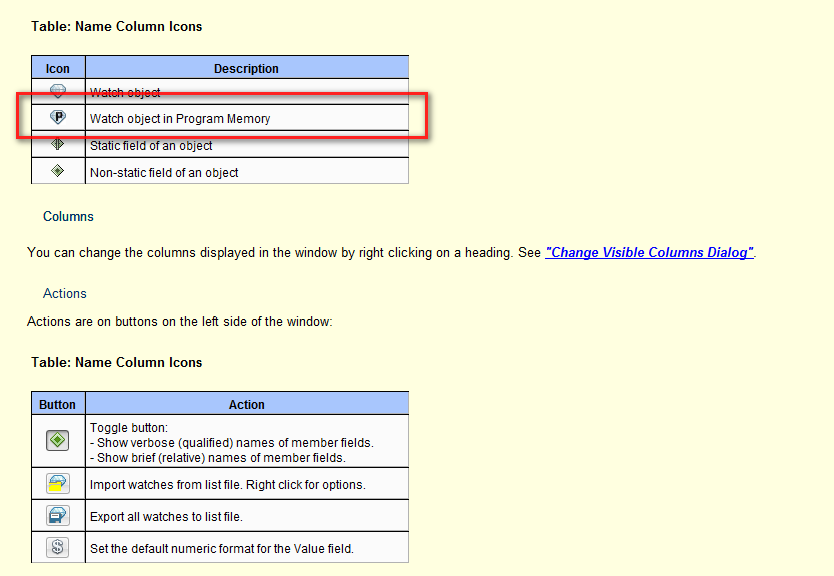
Task: Click the Static field half-filled diamond icon
Action: coord(57,144)
